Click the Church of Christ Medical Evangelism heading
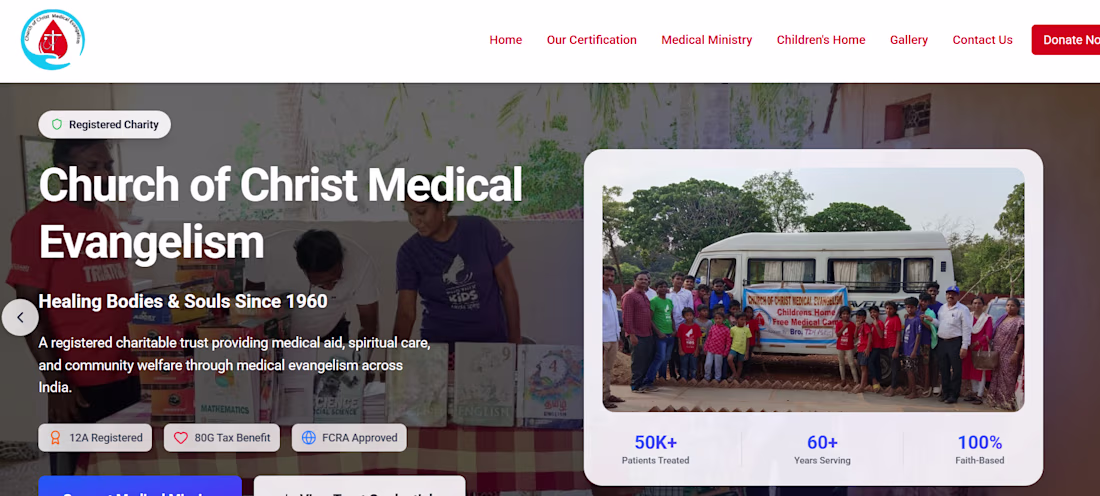Image resolution: width=1100 pixels, height=496 pixels. tap(280, 212)
